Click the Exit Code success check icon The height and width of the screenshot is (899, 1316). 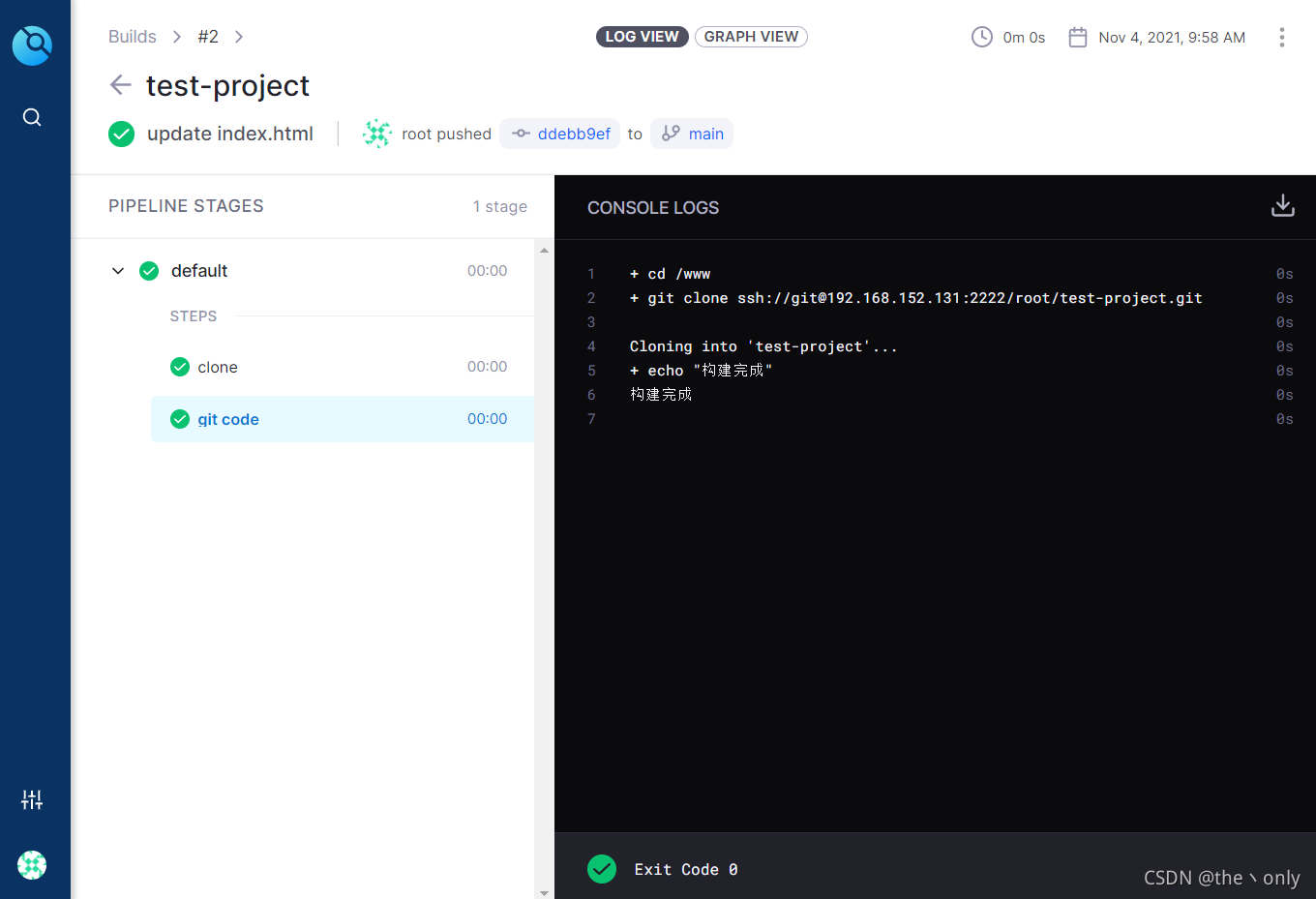coord(602,869)
